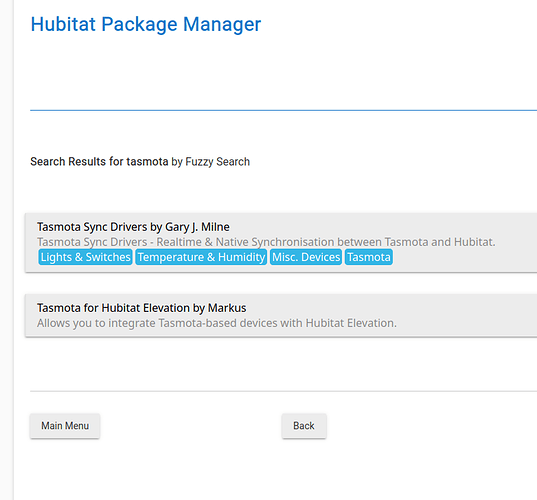Click the bold 'tasmota' search term
Image resolution: width=537 pixels, height=500 pixels.
click(x=147, y=161)
